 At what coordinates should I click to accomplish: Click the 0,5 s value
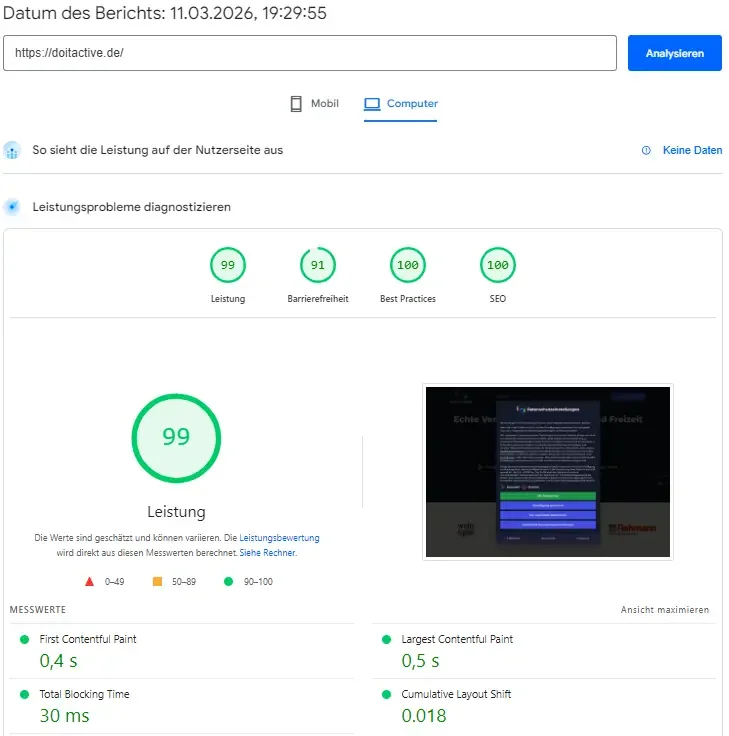[x=420, y=661]
